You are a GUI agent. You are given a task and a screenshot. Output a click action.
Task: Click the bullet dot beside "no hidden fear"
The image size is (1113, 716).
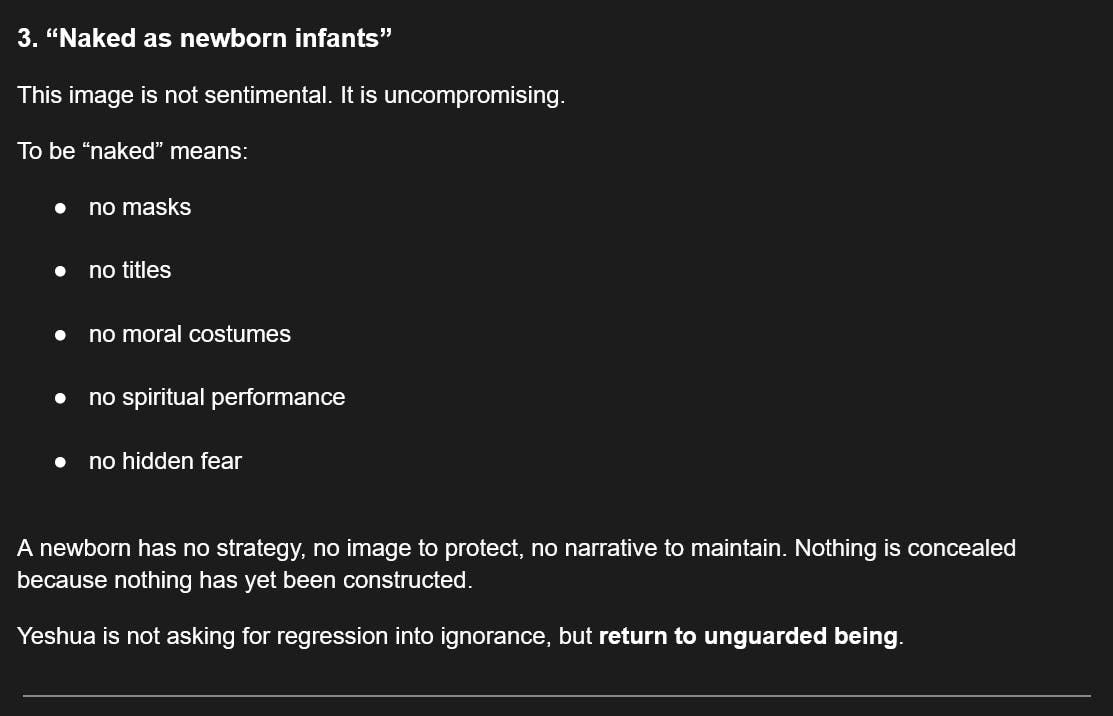(x=61, y=462)
